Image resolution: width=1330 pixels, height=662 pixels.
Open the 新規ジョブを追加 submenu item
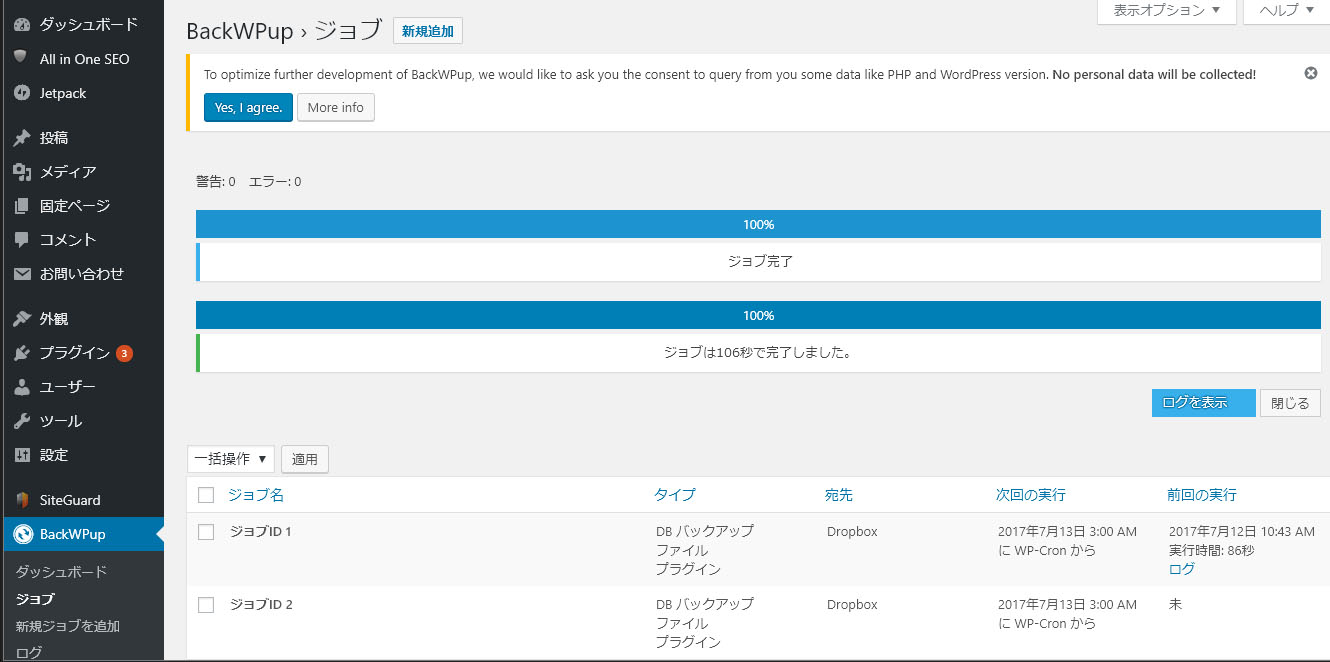(x=68, y=626)
